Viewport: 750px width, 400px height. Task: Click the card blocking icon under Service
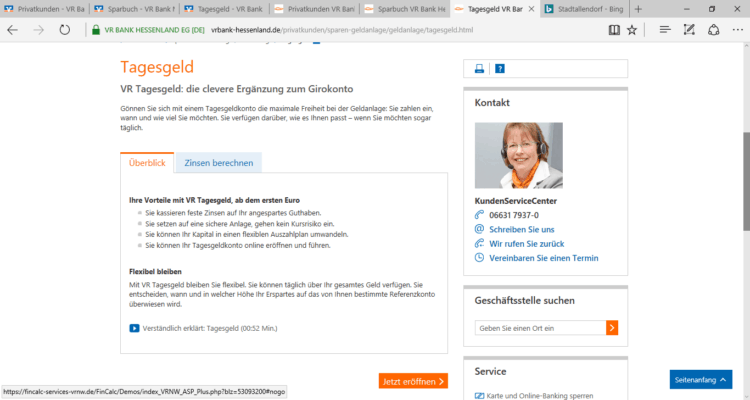(479, 396)
